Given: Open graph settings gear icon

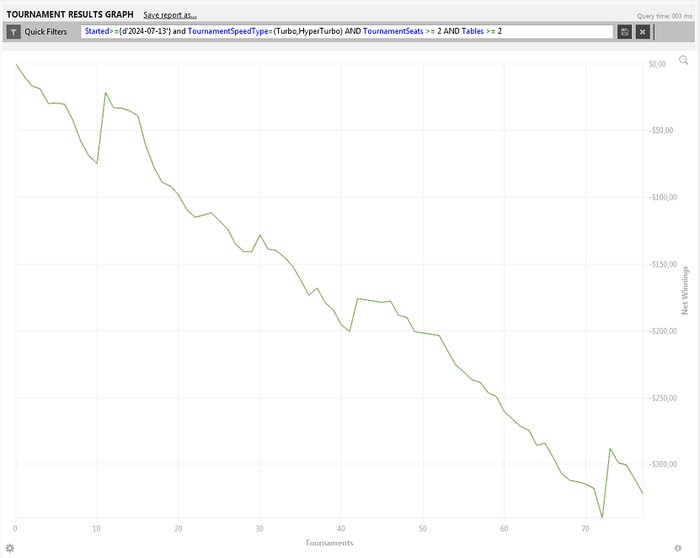Looking at the screenshot, I should pyautogui.click(x=10, y=548).
